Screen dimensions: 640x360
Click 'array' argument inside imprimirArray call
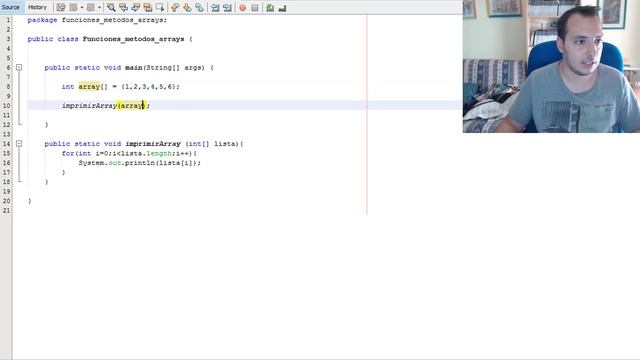pos(131,106)
